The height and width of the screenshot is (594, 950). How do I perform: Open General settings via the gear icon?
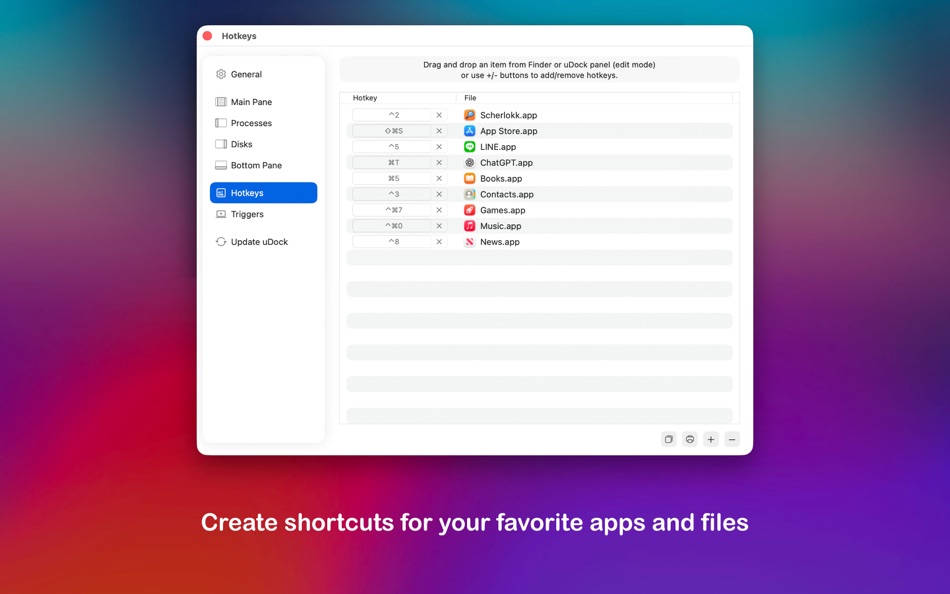[221, 74]
